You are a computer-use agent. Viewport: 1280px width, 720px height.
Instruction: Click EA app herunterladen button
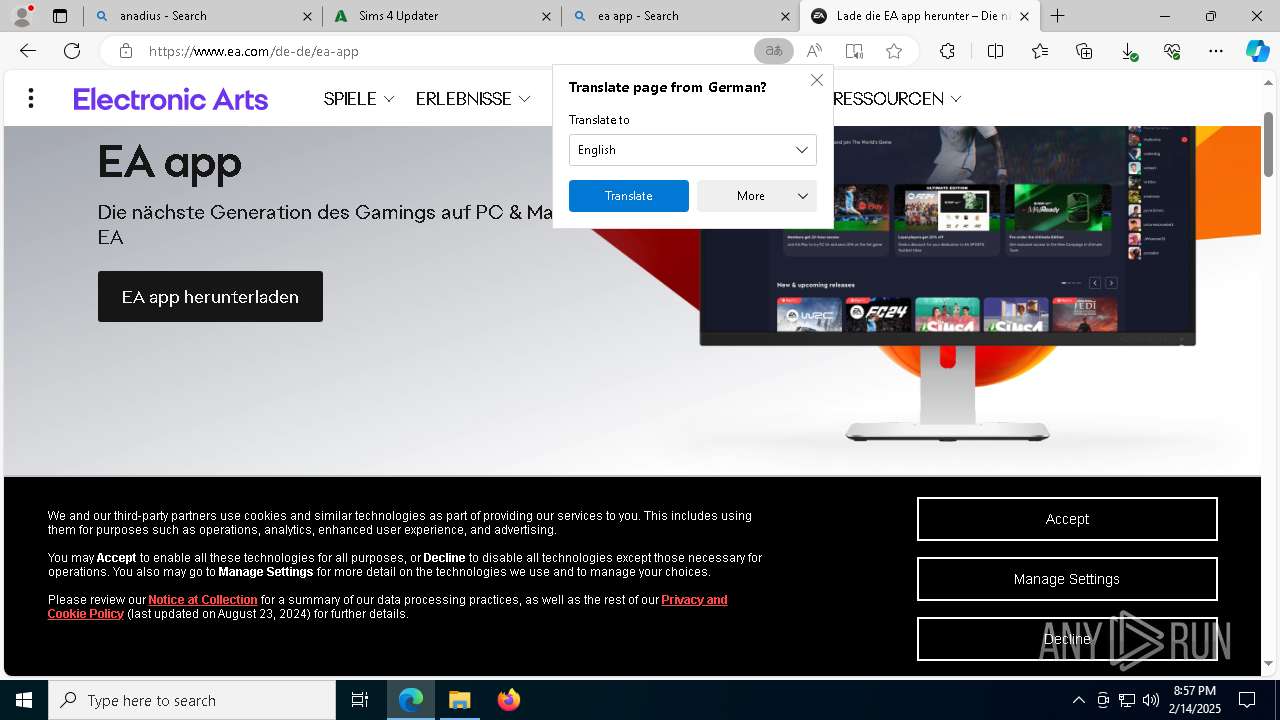(210, 297)
